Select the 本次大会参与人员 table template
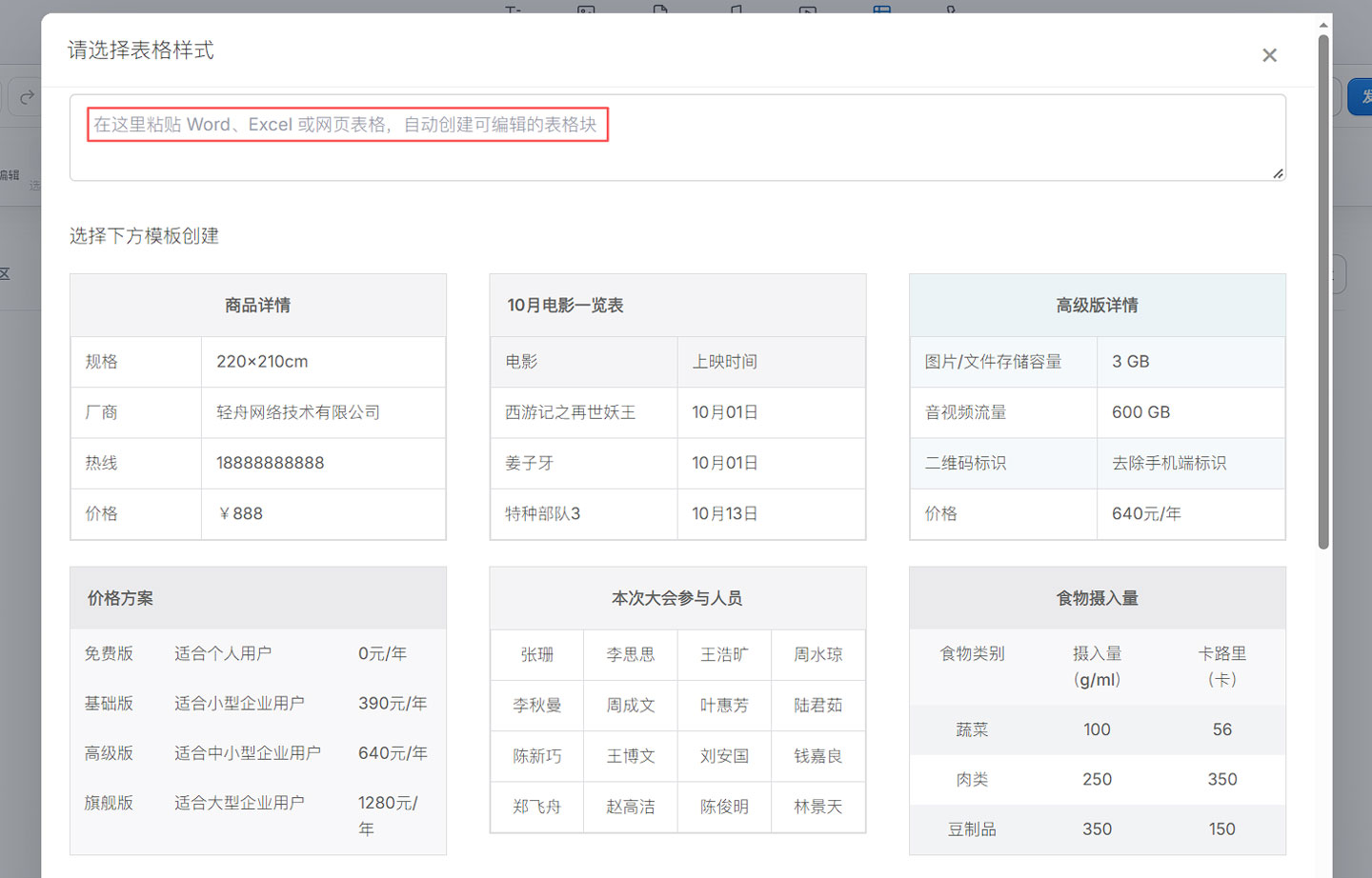The height and width of the screenshot is (878, 1372). coord(677,700)
